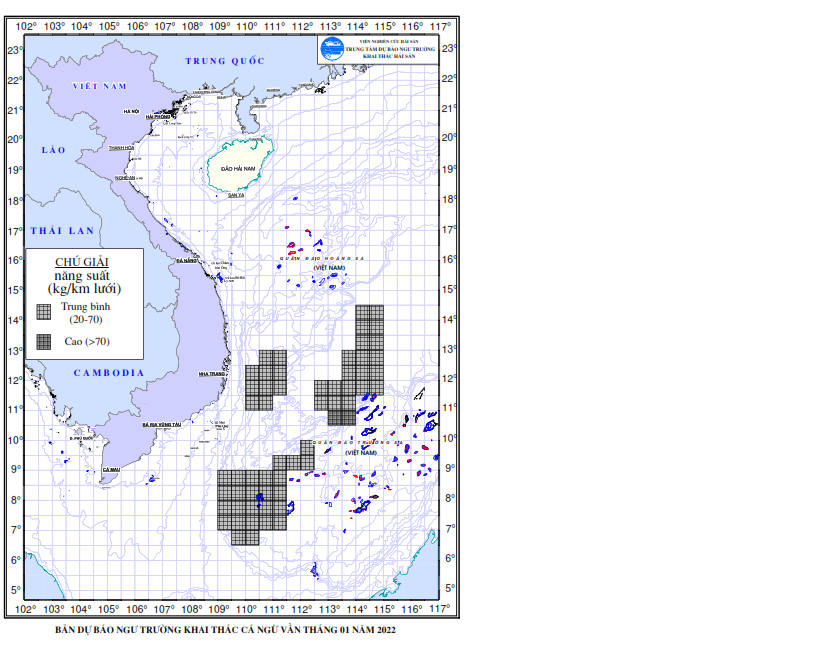Click '(VIỆT NAM)' under the Hoàng Sa label
819x647 pixels.
[330, 267]
